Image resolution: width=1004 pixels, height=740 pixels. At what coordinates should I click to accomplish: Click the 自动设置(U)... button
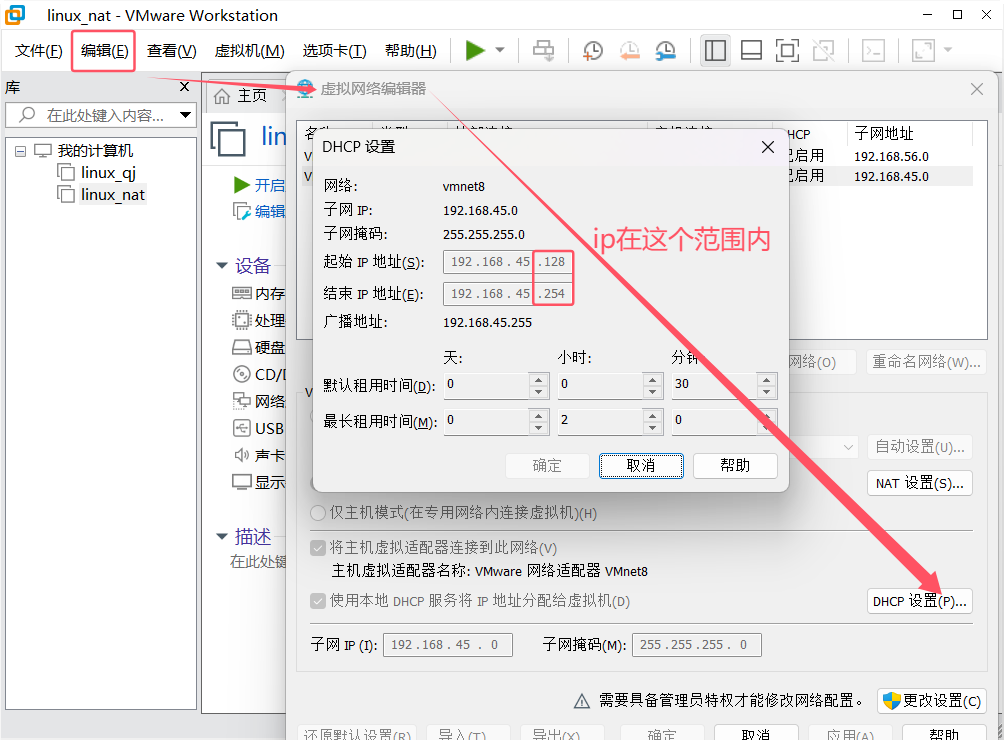[x=919, y=447]
